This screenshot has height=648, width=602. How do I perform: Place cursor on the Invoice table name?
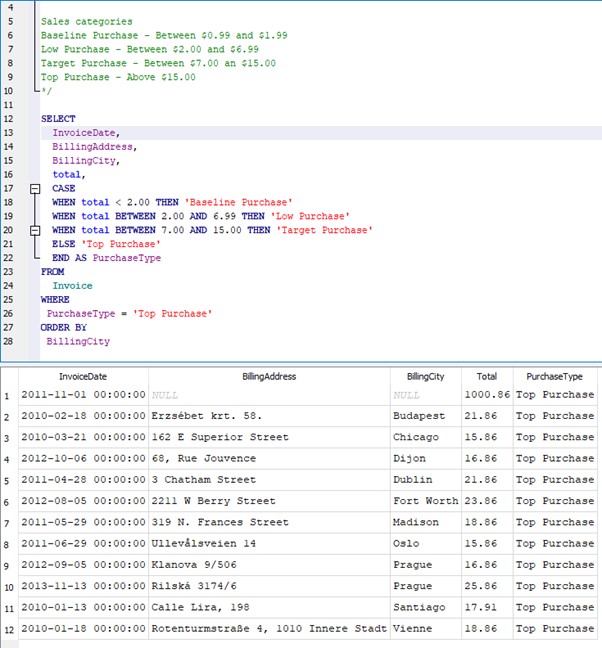(x=72, y=286)
